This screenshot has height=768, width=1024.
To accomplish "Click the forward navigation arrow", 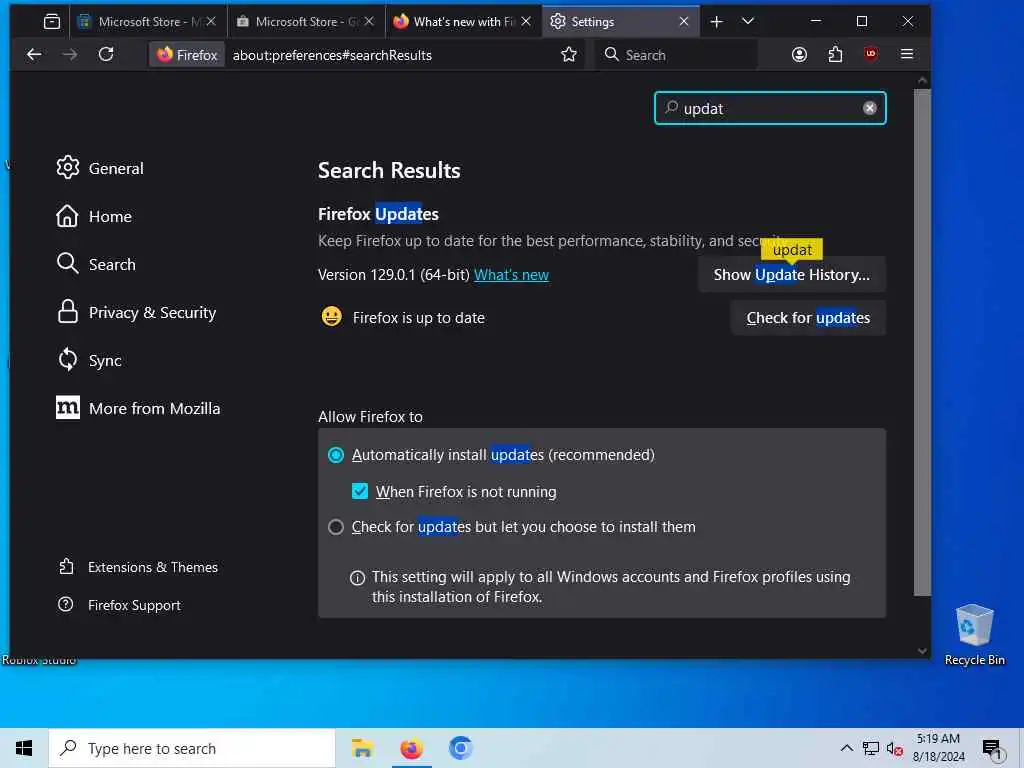I will [x=69, y=55].
